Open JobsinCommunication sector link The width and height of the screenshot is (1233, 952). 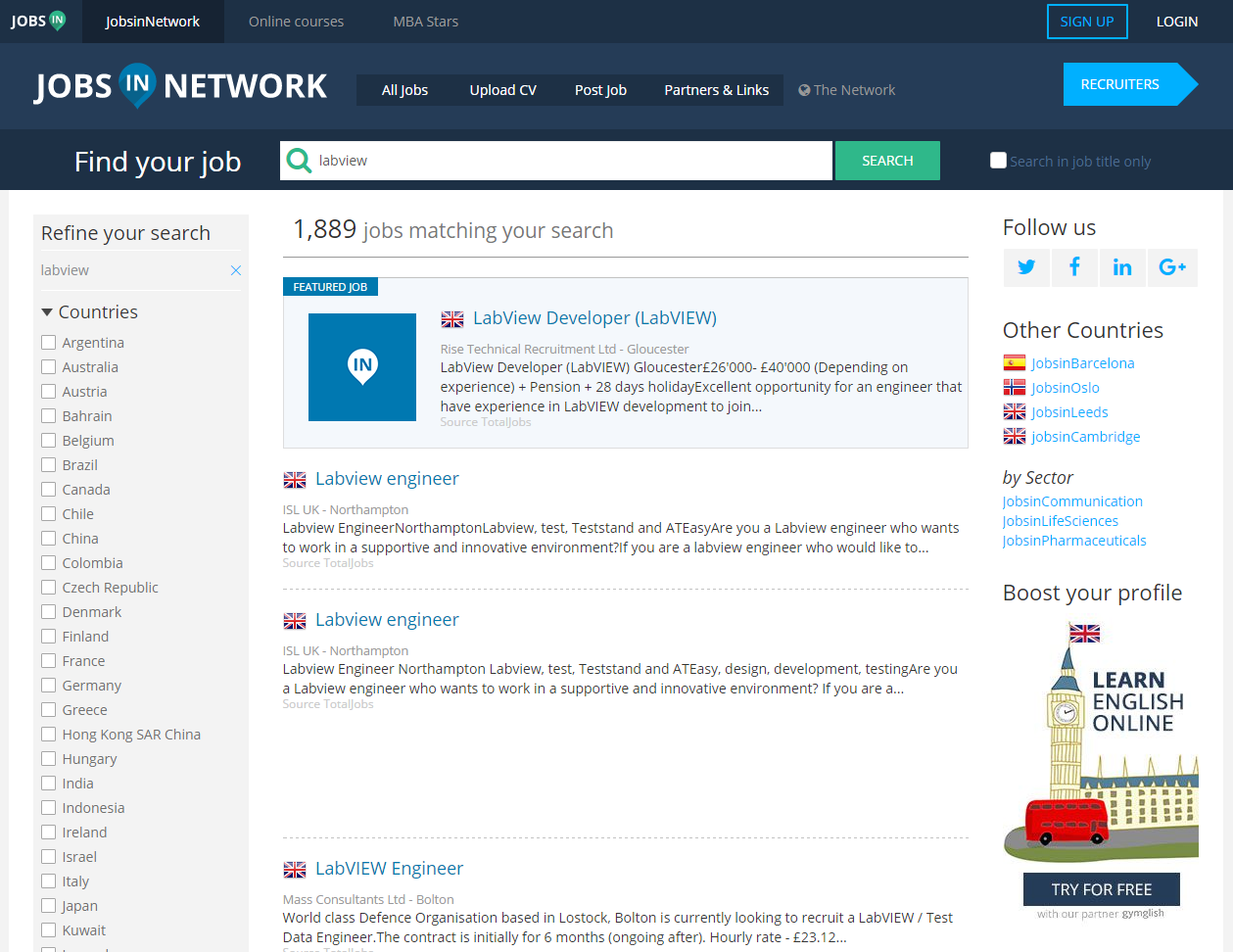point(1072,501)
